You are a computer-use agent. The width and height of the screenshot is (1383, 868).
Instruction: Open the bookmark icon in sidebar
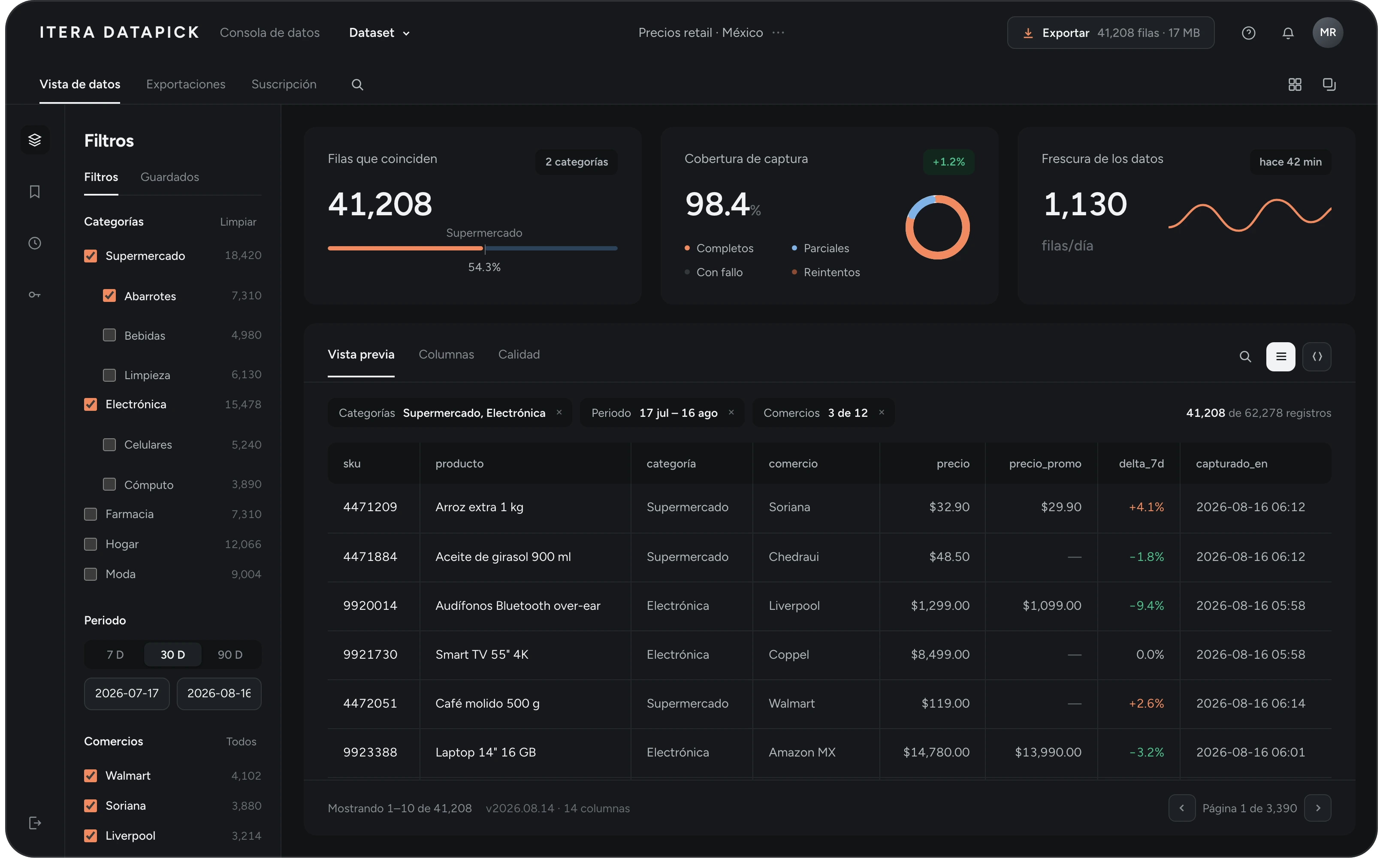pyautogui.click(x=34, y=191)
